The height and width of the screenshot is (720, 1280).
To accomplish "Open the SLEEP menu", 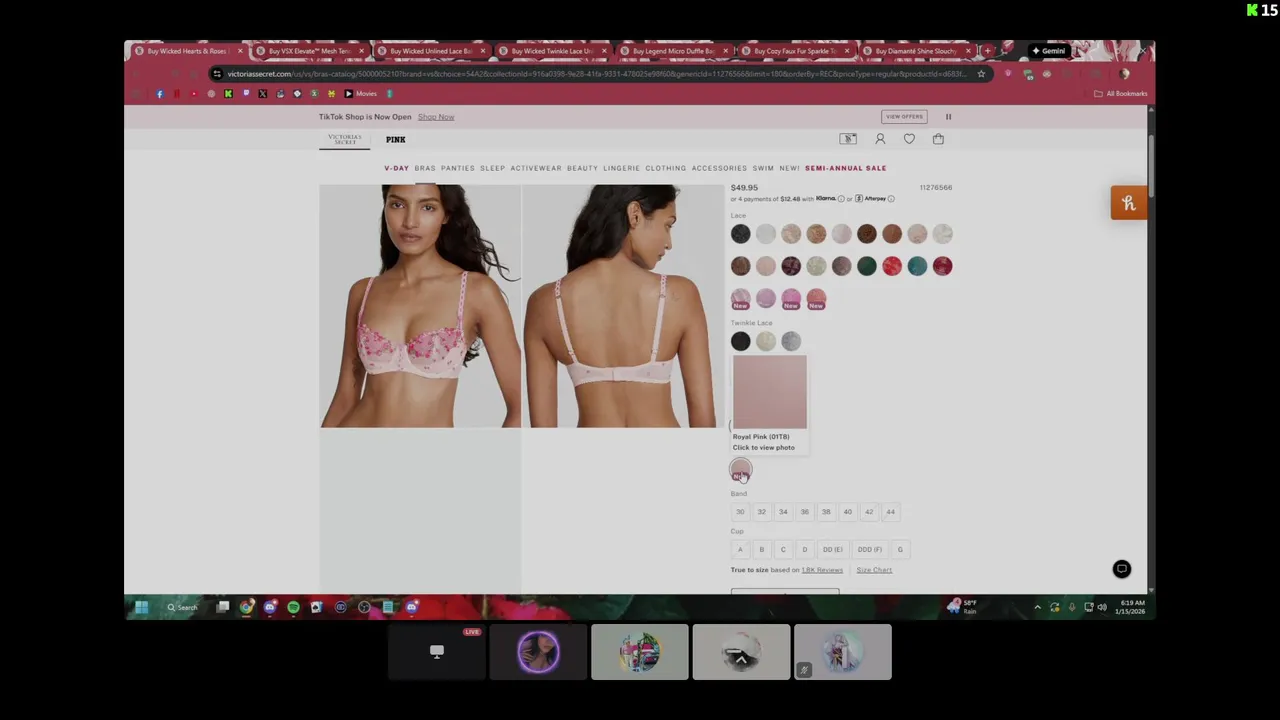I will point(493,168).
